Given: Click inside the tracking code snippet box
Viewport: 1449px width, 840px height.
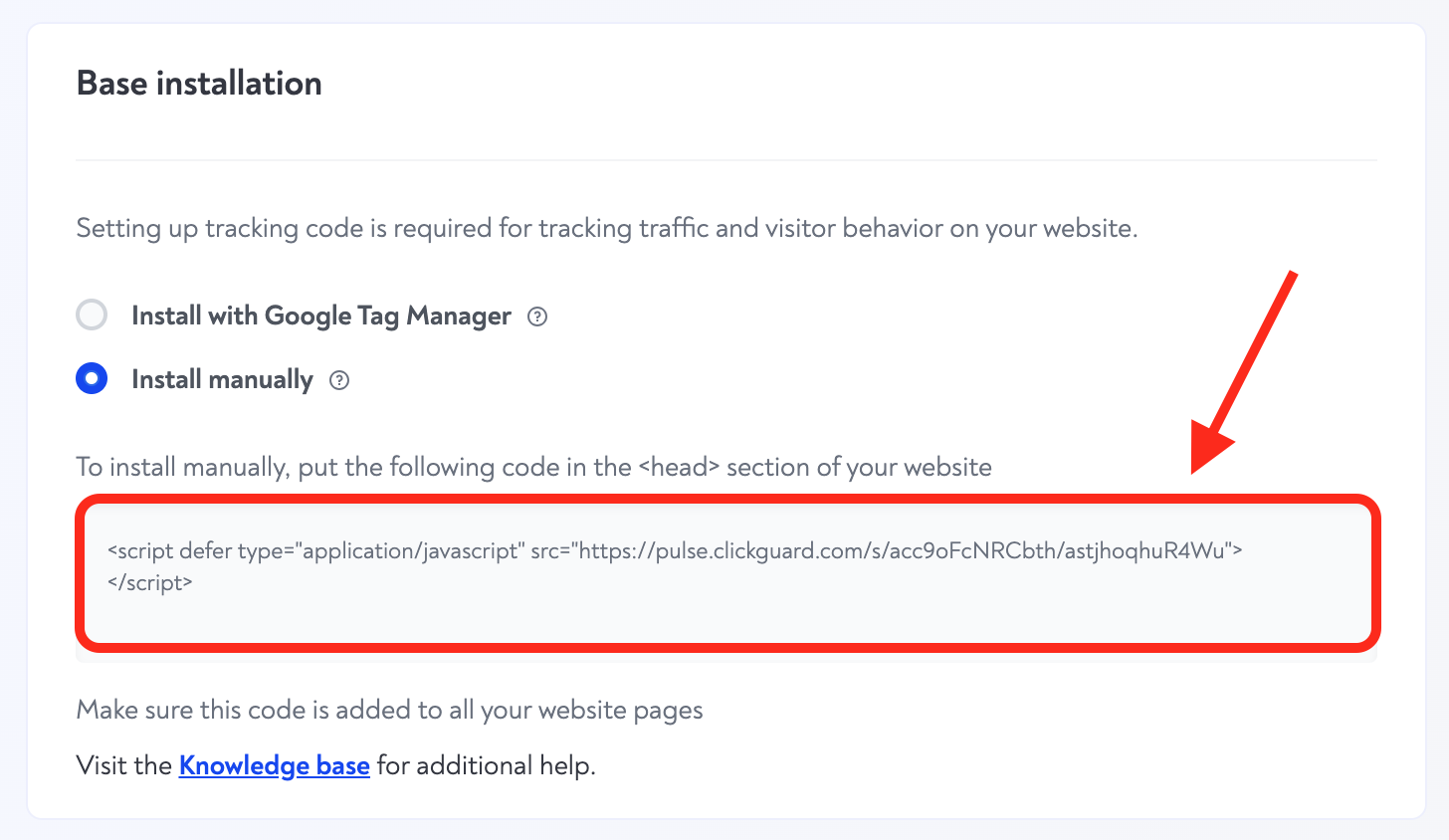Looking at the screenshot, I should coord(727,574).
